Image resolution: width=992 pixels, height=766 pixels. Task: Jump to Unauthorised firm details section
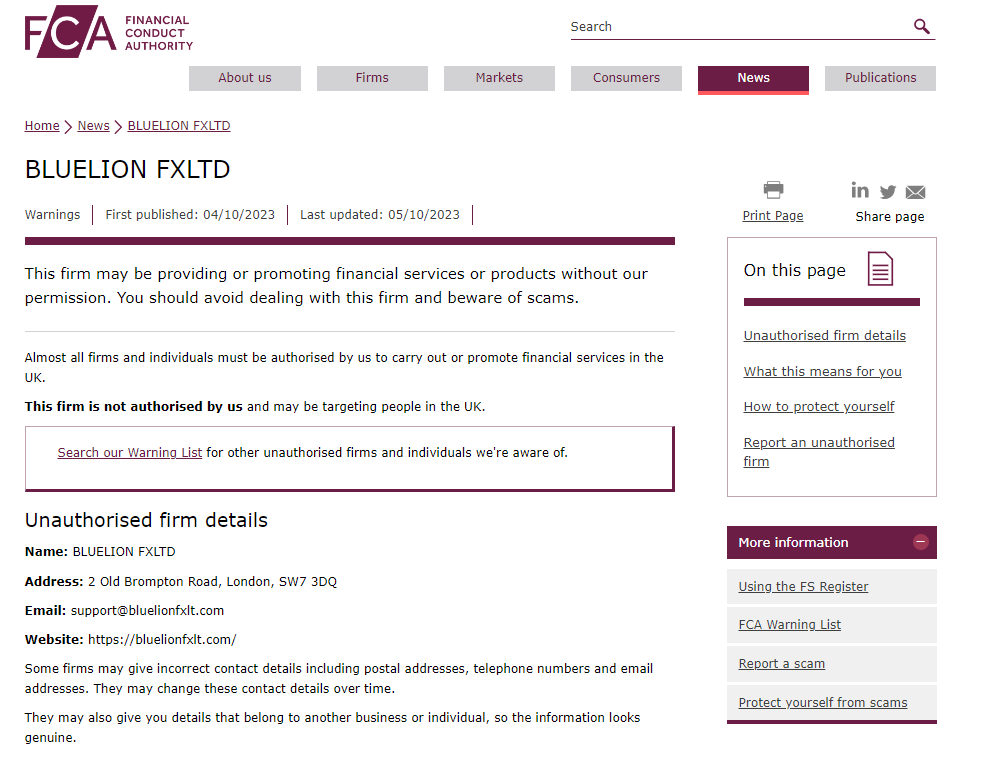click(x=825, y=336)
